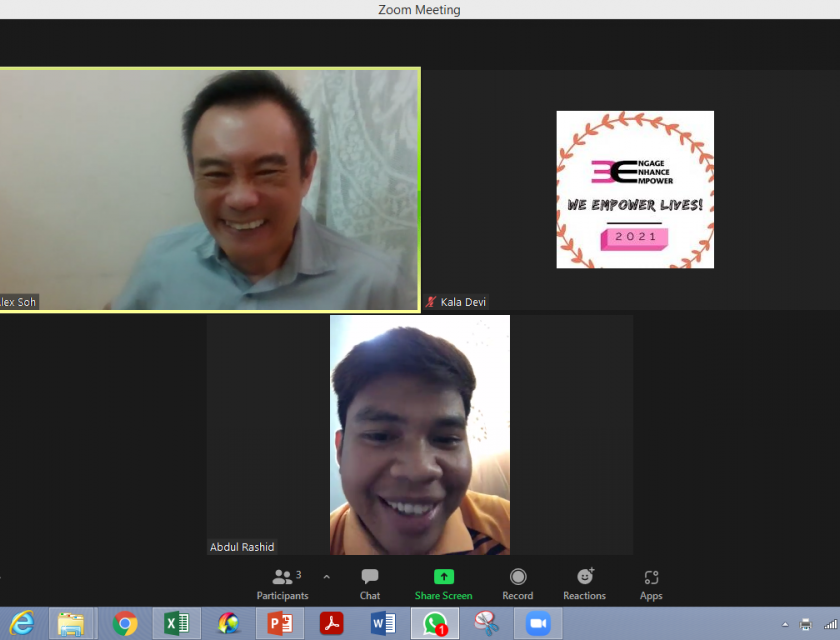840x640 pixels.
Task: Switch to PowerPoint in the taskbar
Action: [279, 624]
